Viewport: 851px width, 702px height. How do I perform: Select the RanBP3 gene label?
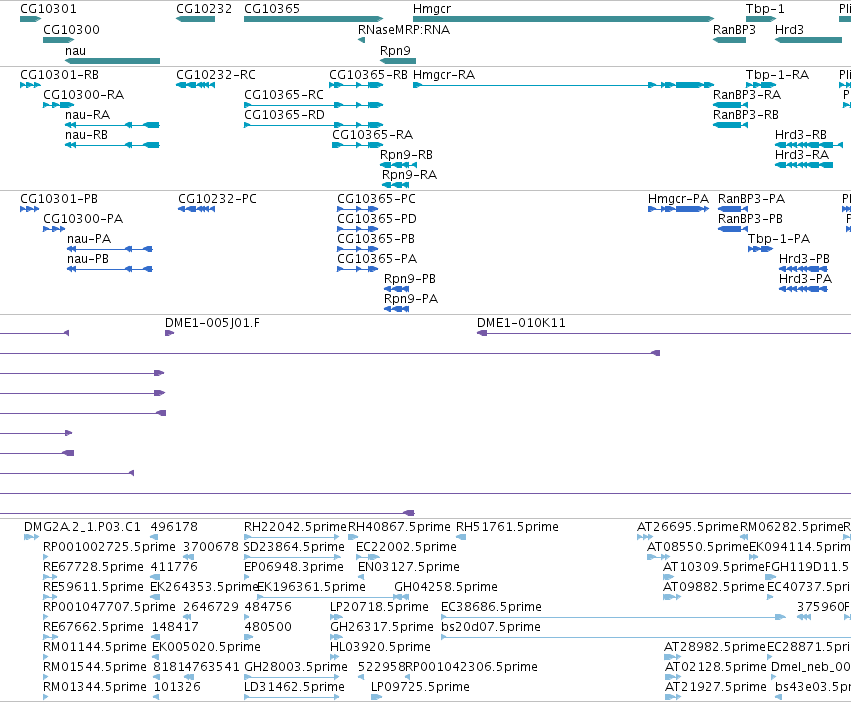click(734, 30)
